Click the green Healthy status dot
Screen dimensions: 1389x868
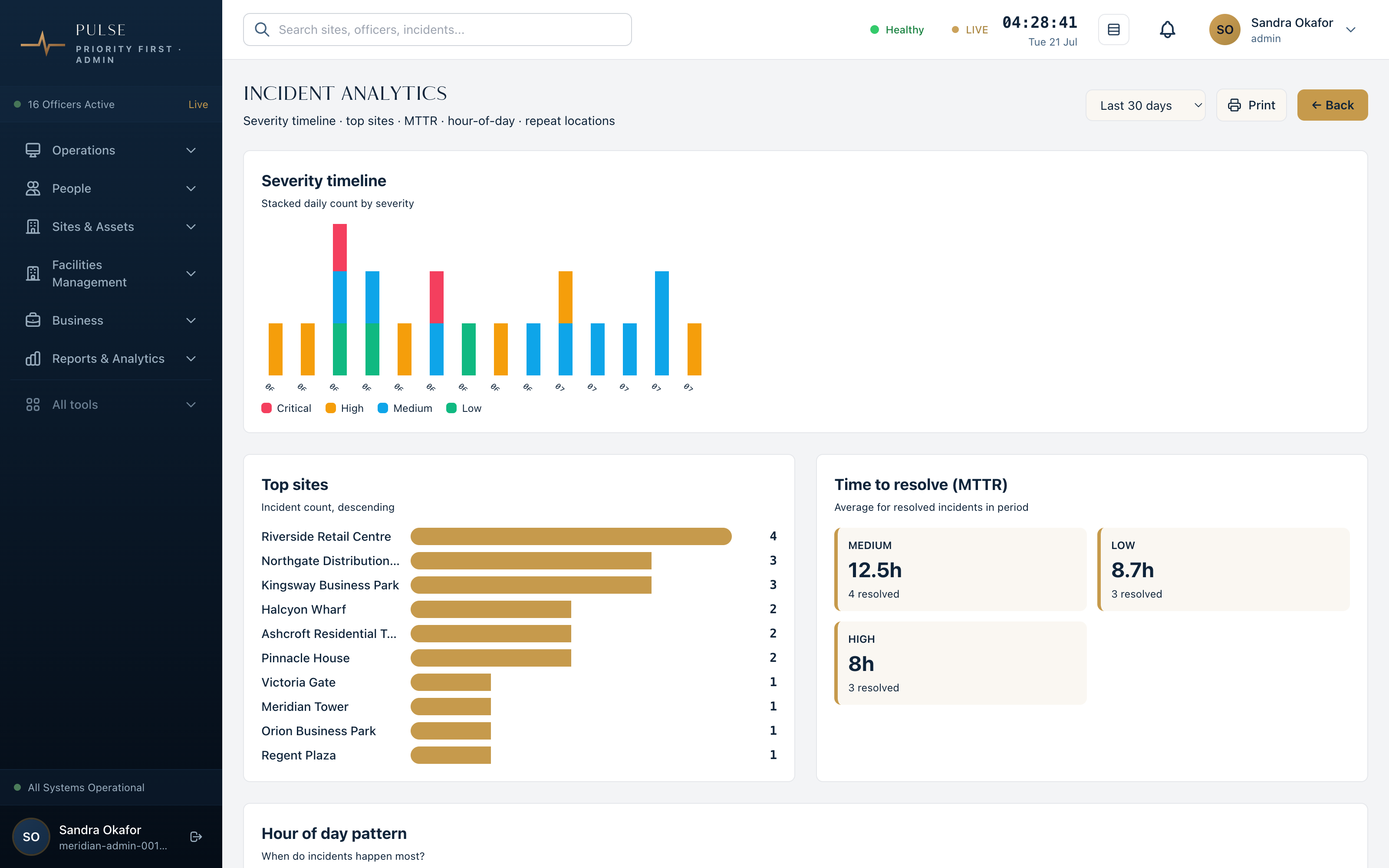(874, 29)
